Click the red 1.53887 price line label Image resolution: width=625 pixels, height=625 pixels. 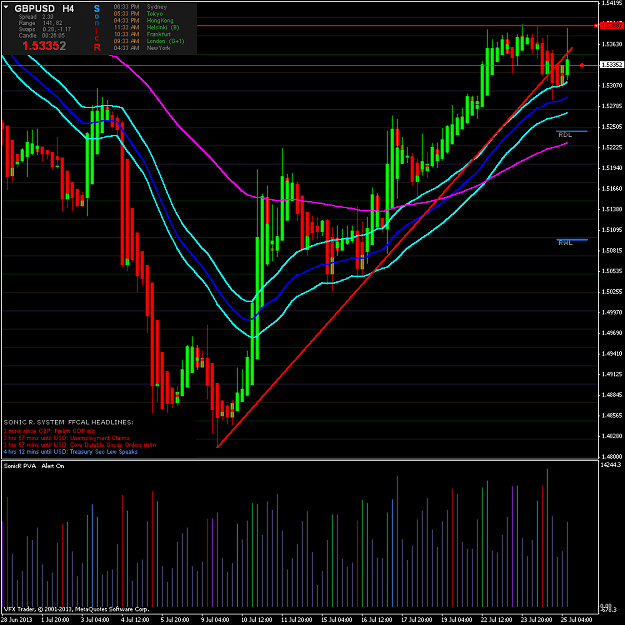pyautogui.click(x=611, y=25)
